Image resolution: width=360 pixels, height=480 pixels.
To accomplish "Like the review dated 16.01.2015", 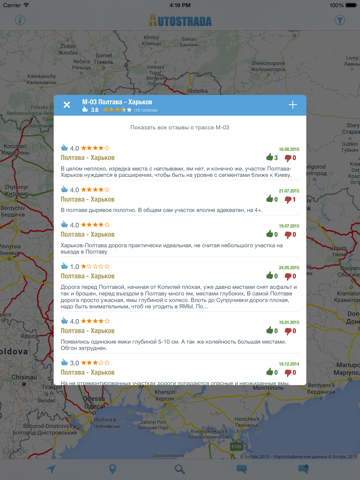I will coord(272,330).
